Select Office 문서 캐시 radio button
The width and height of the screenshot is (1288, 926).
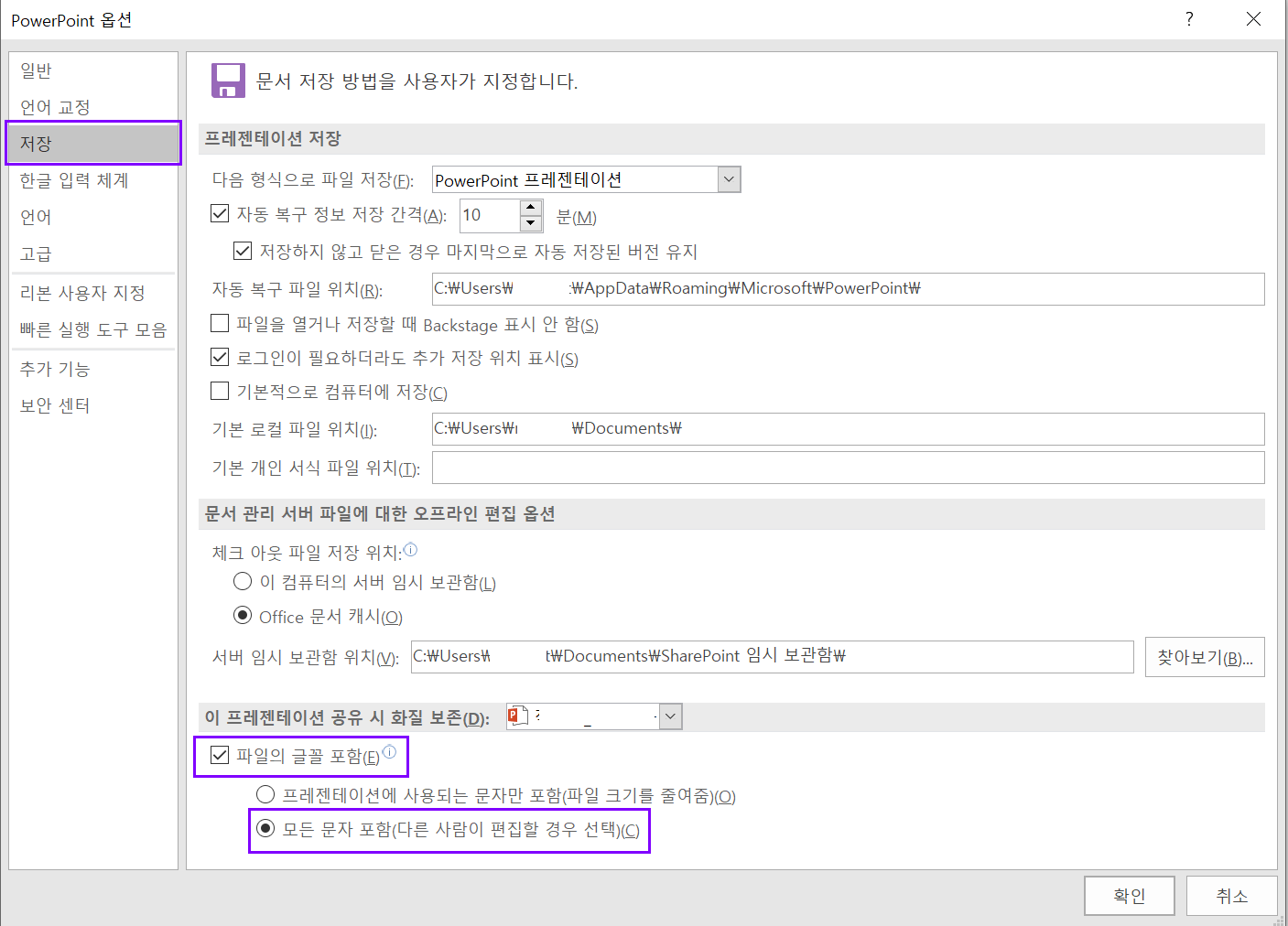(243, 615)
